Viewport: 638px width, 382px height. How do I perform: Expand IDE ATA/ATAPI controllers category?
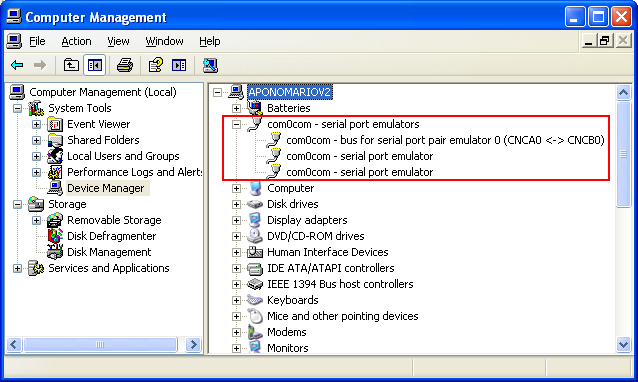(x=236, y=268)
